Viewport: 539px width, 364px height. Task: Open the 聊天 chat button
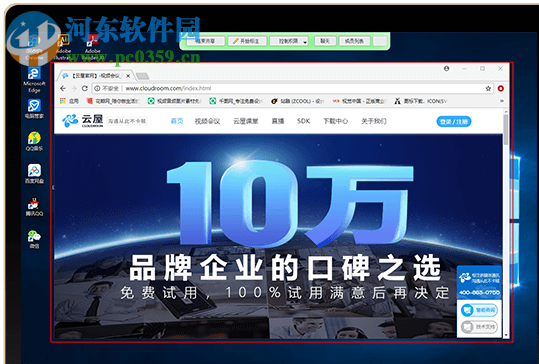click(x=325, y=41)
